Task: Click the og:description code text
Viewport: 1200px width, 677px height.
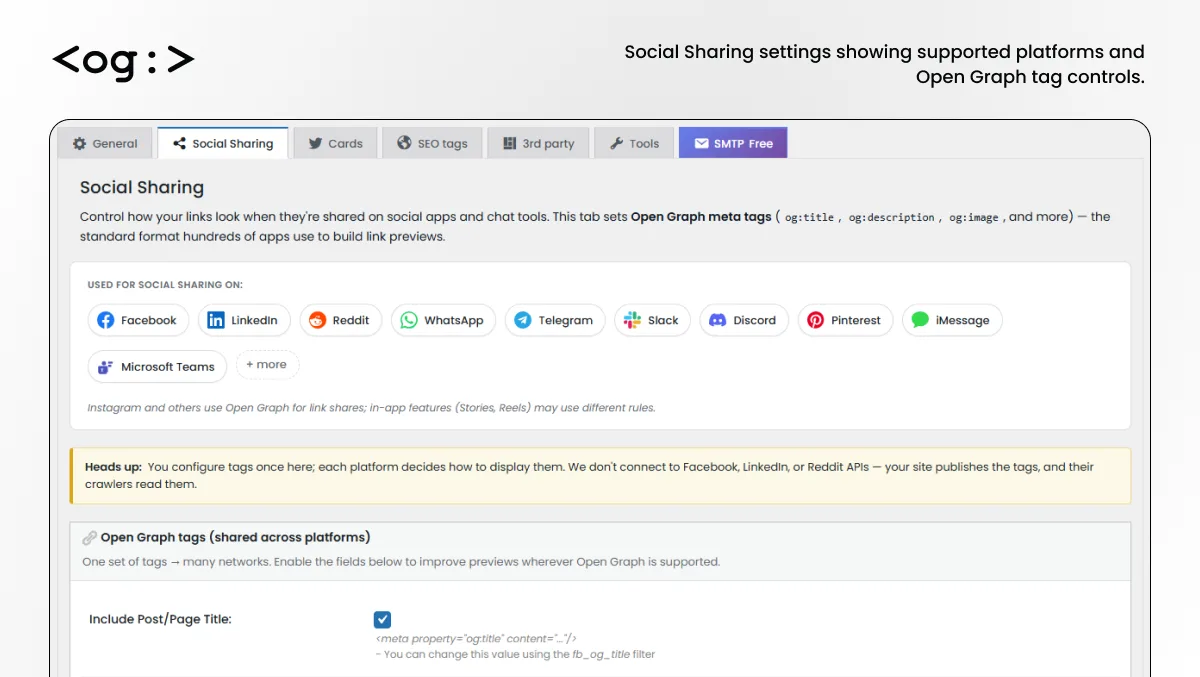Action: point(892,217)
